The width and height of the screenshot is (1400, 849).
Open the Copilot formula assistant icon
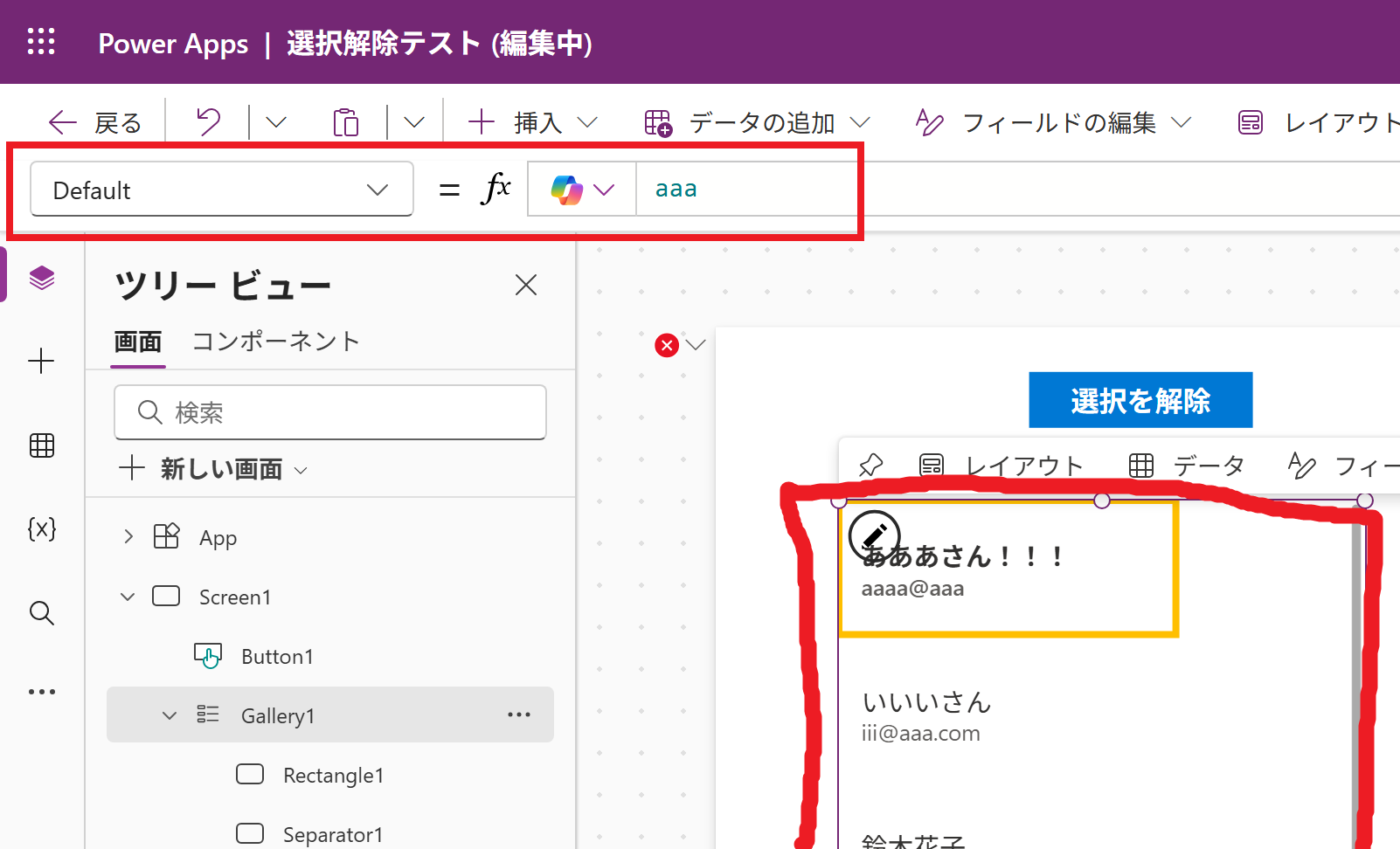(567, 190)
